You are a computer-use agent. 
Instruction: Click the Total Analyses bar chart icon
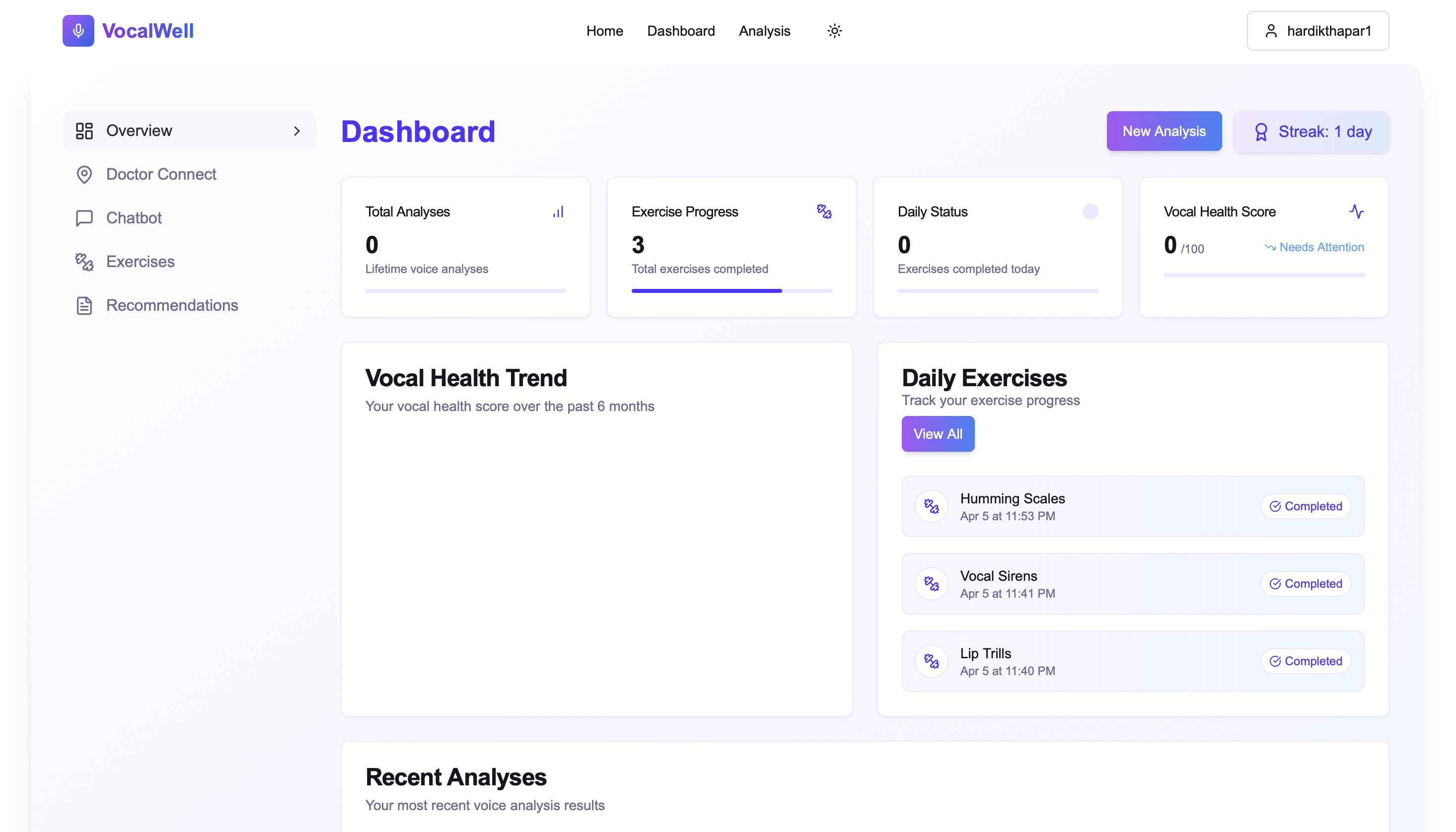[558, 212]
